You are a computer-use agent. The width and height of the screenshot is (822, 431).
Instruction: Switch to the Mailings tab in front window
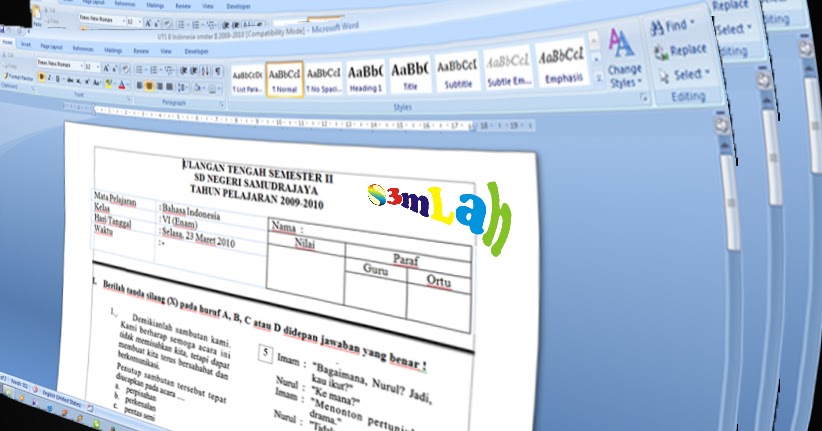[x=113, y=50]
